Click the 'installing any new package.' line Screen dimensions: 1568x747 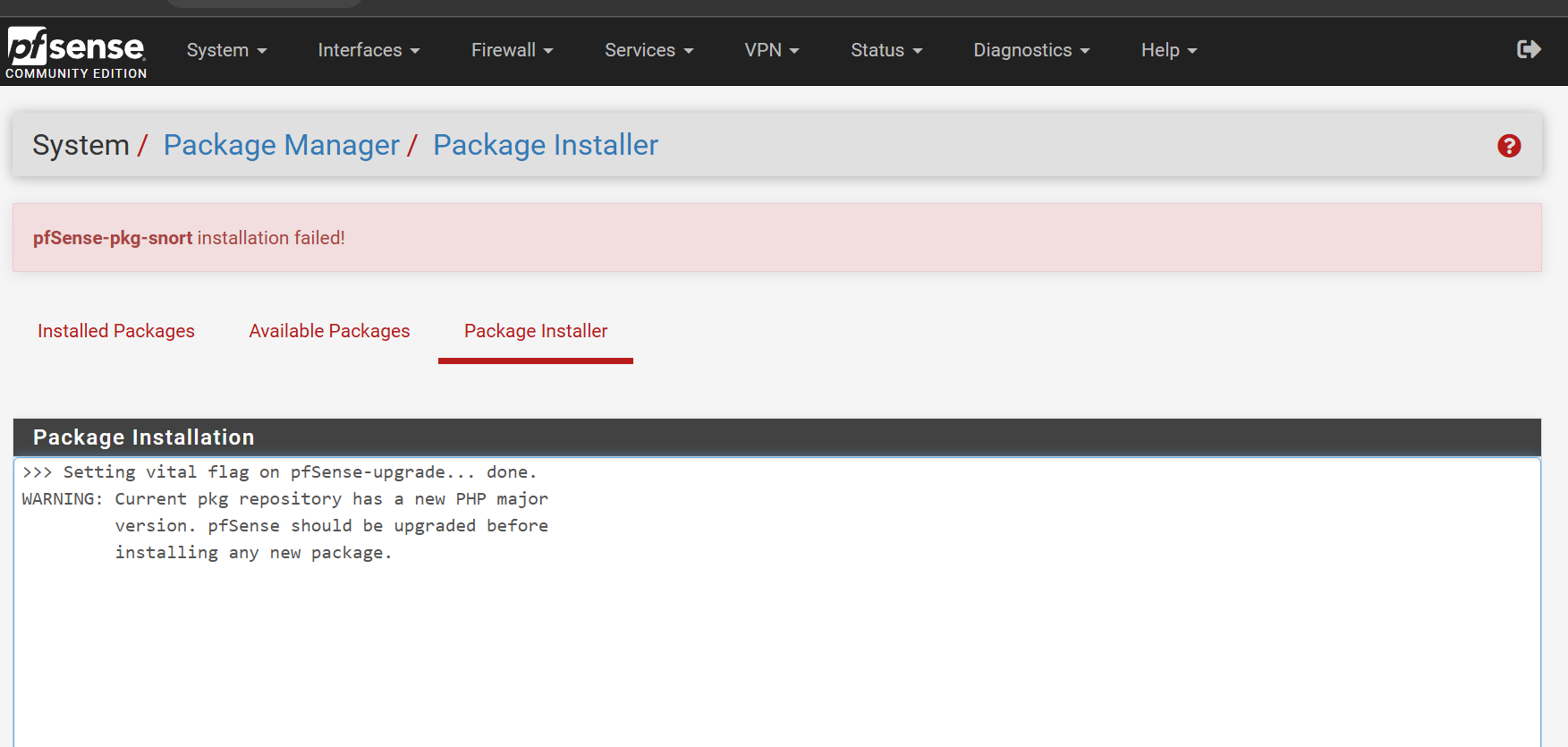point(254,553)
